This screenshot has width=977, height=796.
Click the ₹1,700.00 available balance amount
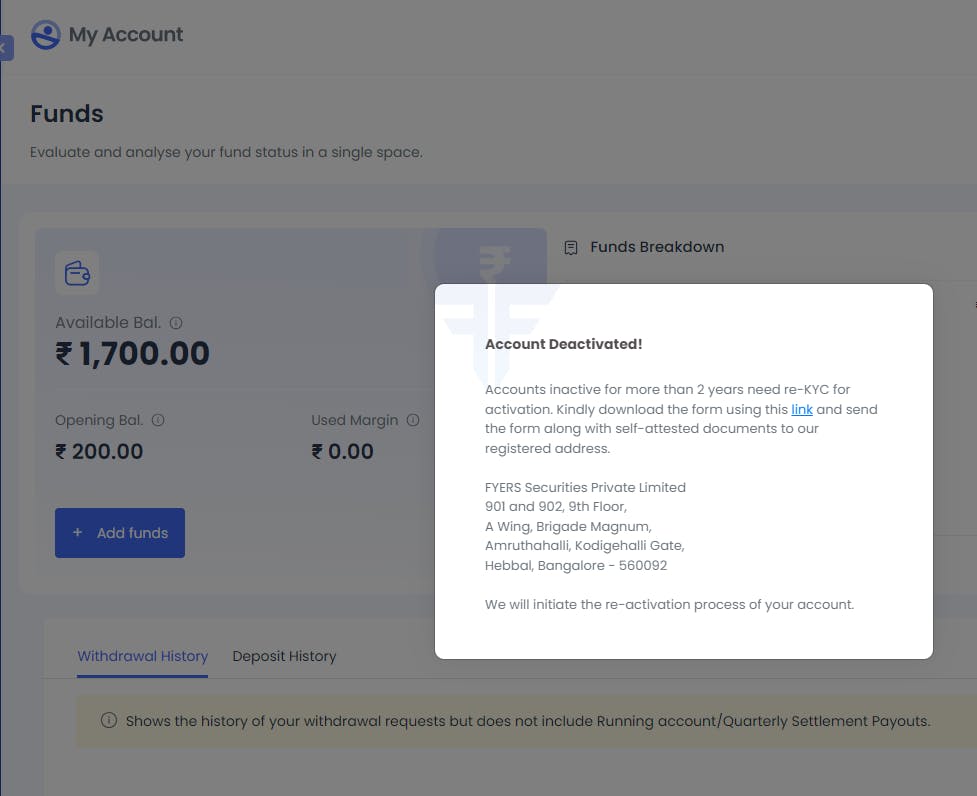click(x=132, y=353)
